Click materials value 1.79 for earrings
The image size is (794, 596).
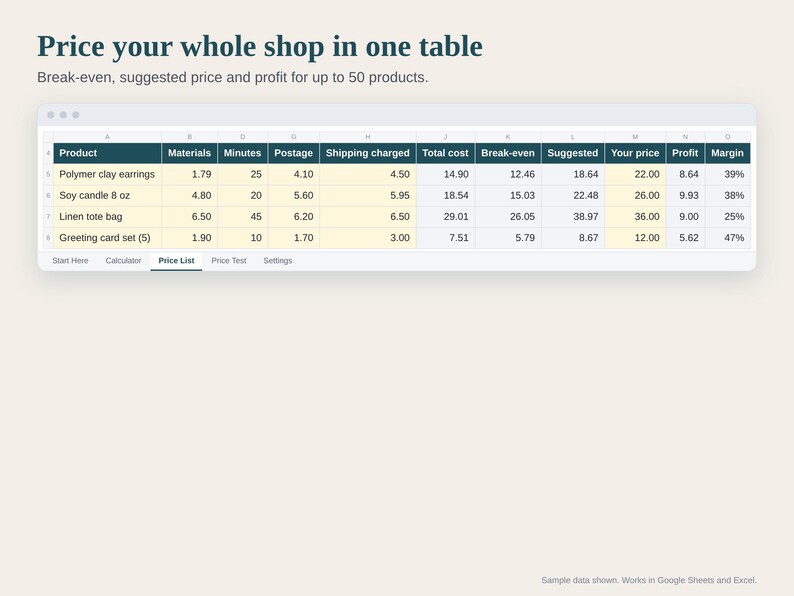189,174
